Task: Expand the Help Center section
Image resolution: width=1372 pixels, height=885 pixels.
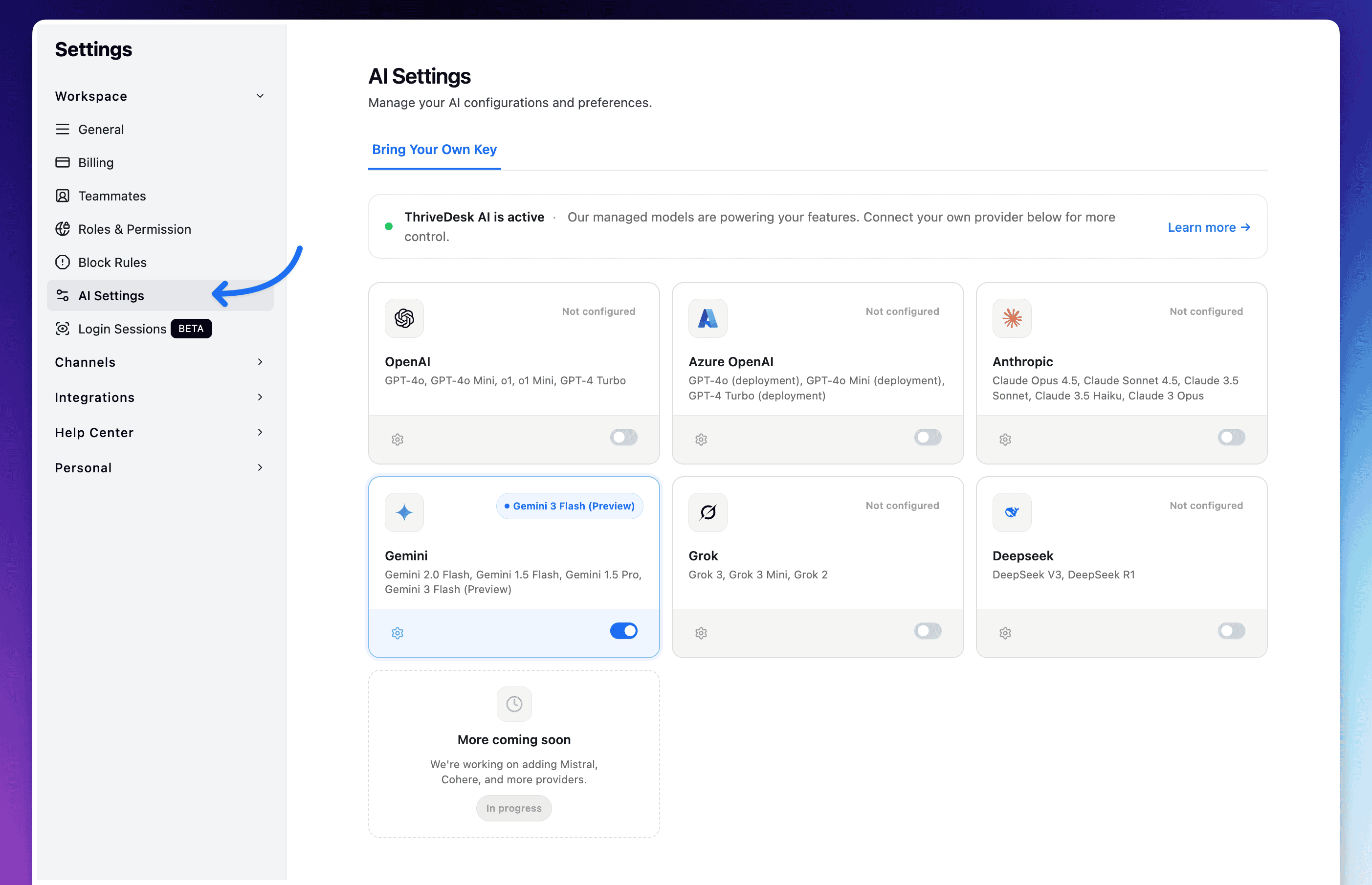Action: 160,433
